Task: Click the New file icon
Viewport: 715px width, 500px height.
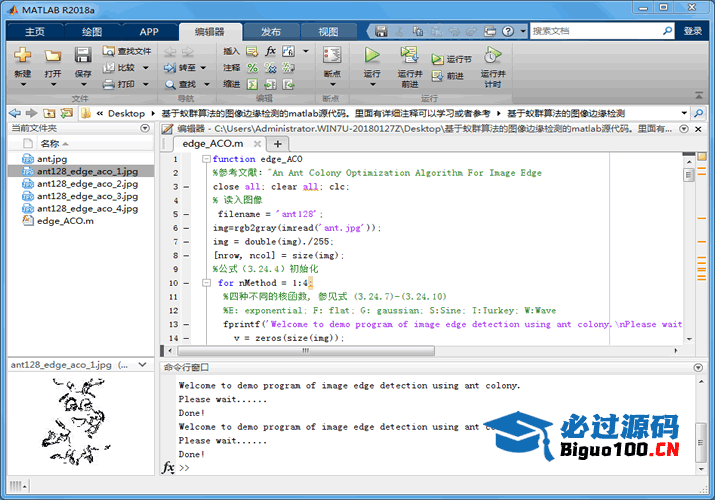Action: click(22, 55)
